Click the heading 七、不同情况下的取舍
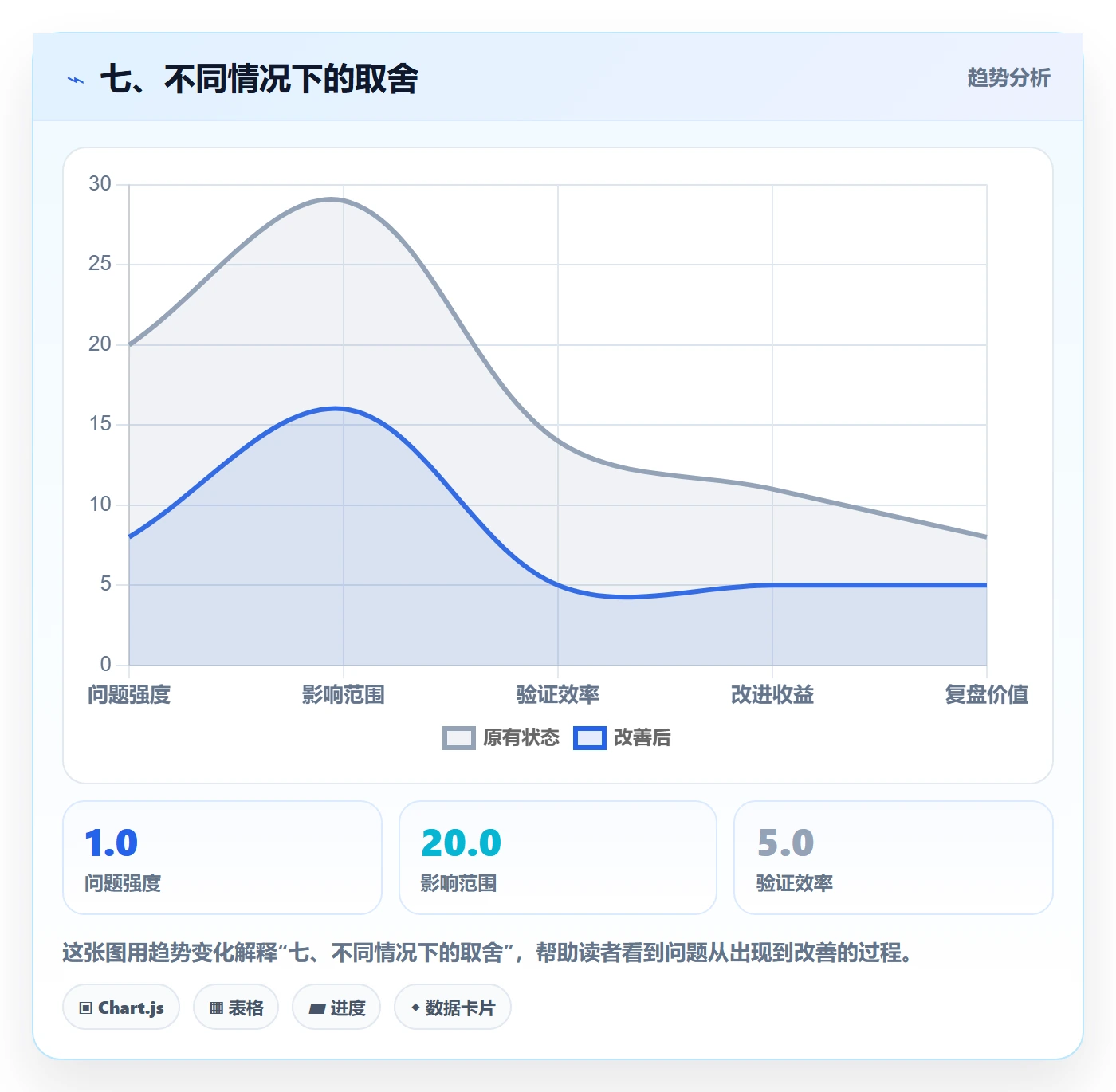1116x1092 pixels. click(259, 79)
